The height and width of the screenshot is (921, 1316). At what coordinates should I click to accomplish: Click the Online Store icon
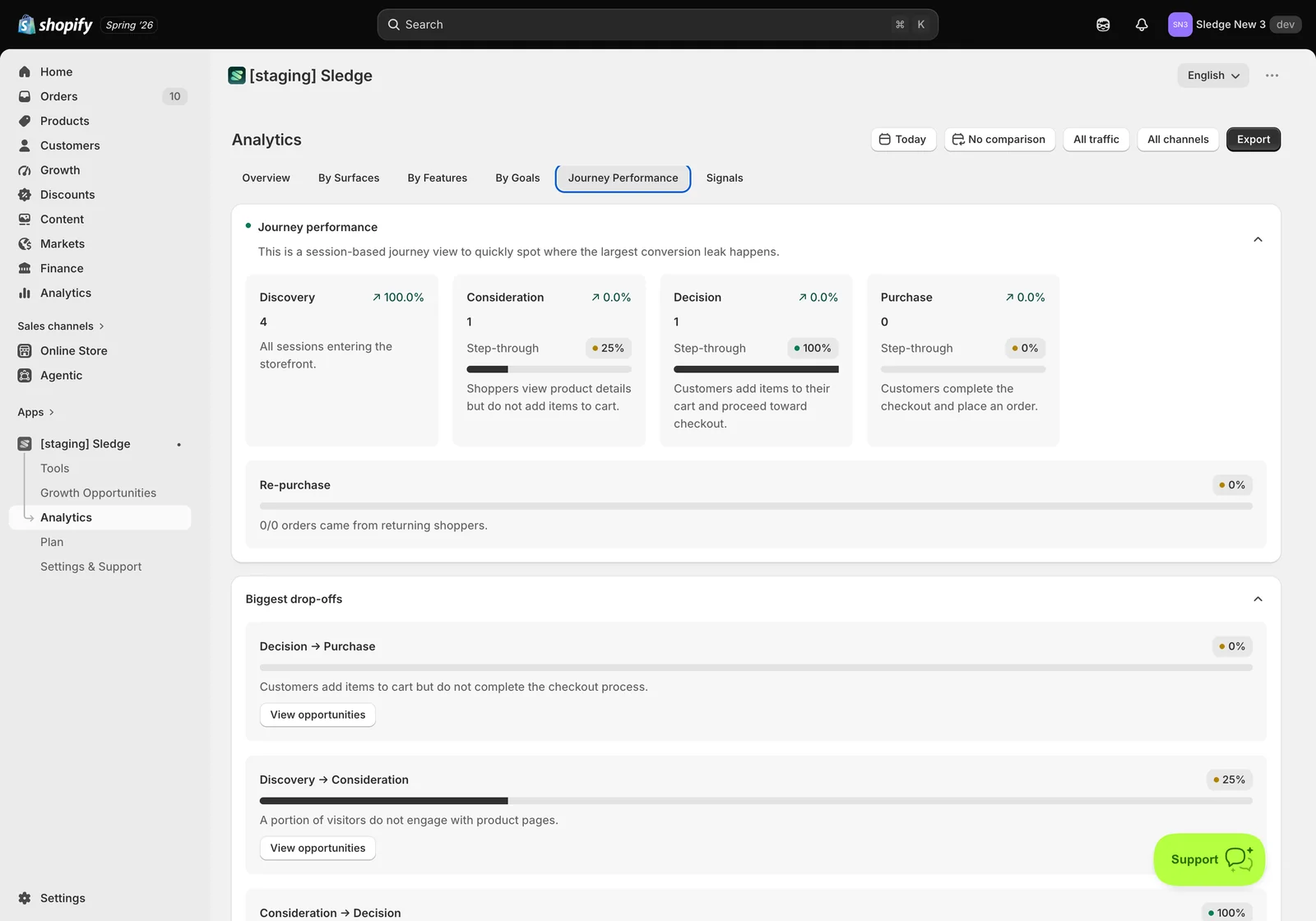click(x=25, y=351)
